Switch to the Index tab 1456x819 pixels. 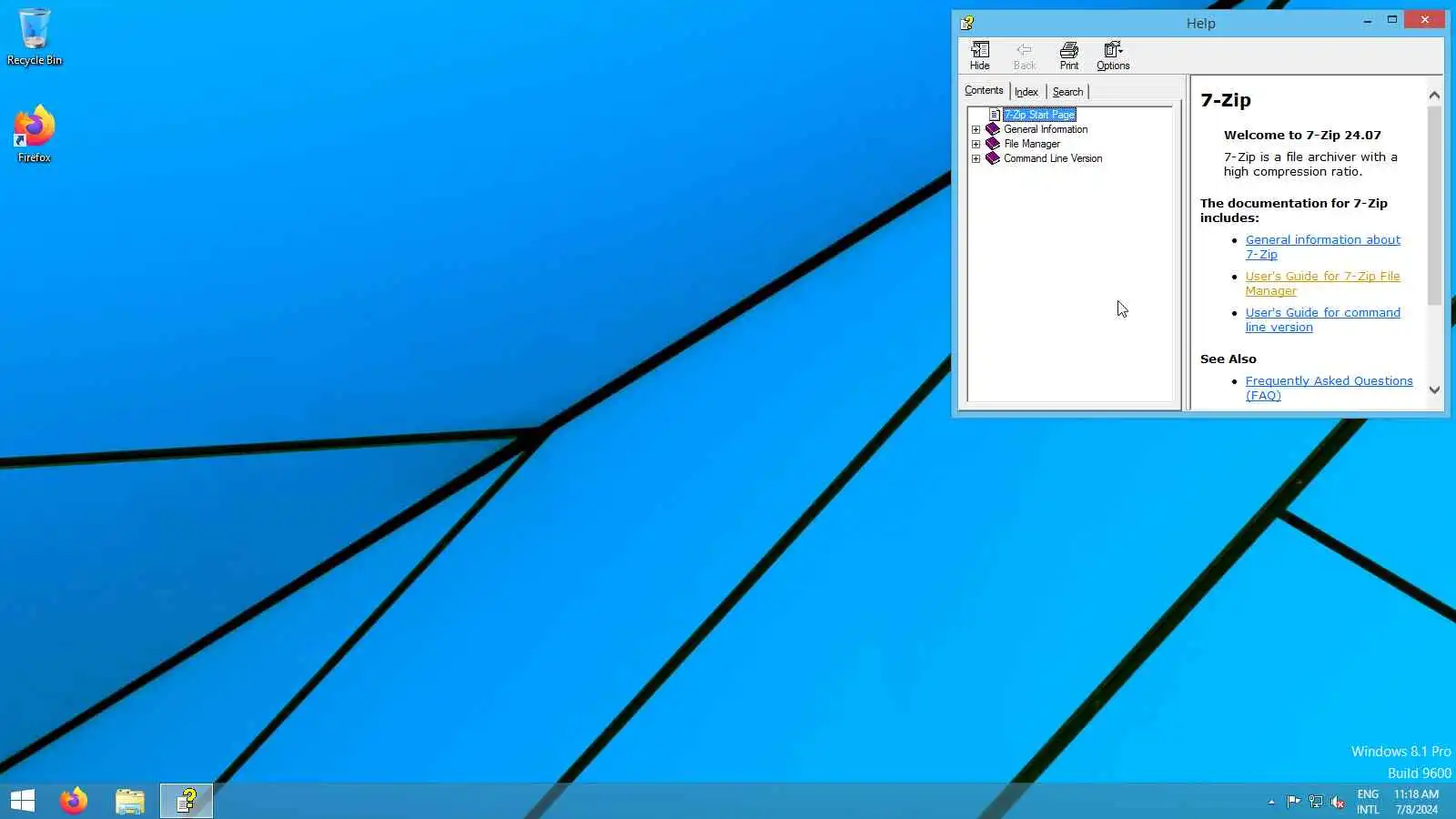coord(1026,92)
